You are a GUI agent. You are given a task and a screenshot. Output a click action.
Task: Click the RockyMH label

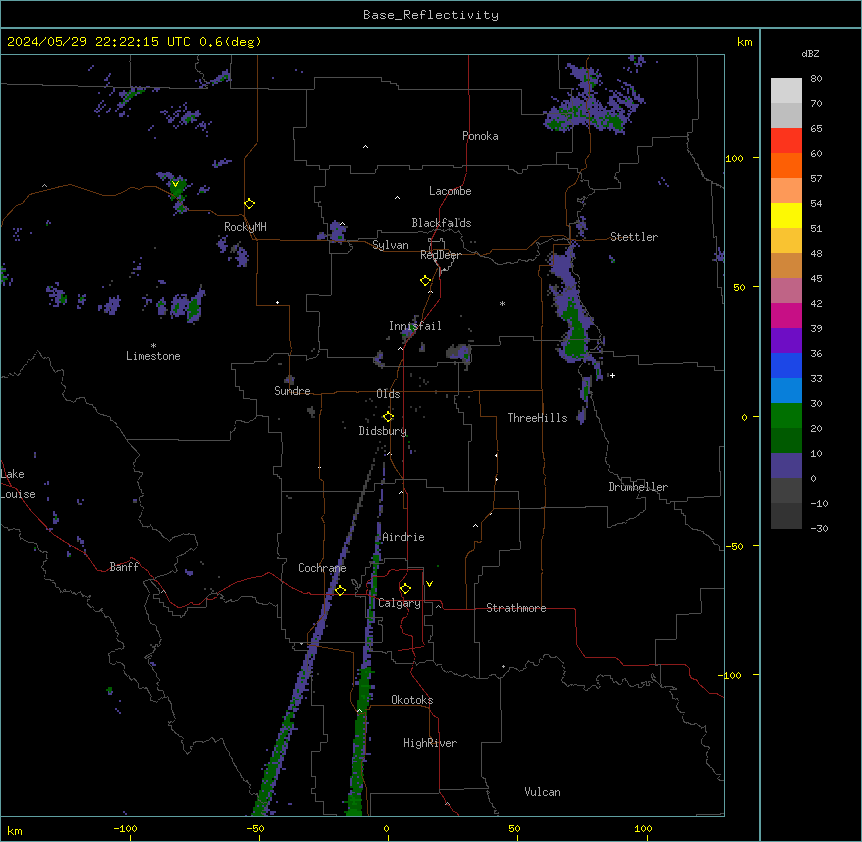pyautogui.click(x=245, y=227)
